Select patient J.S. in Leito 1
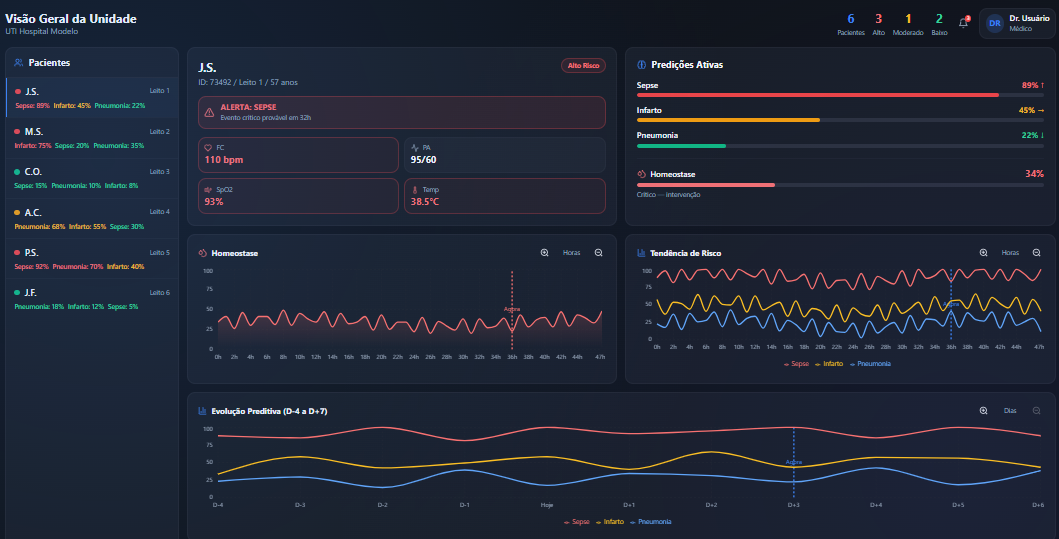The width and height of the screenshot is (1059, 539). click(93, 97)
